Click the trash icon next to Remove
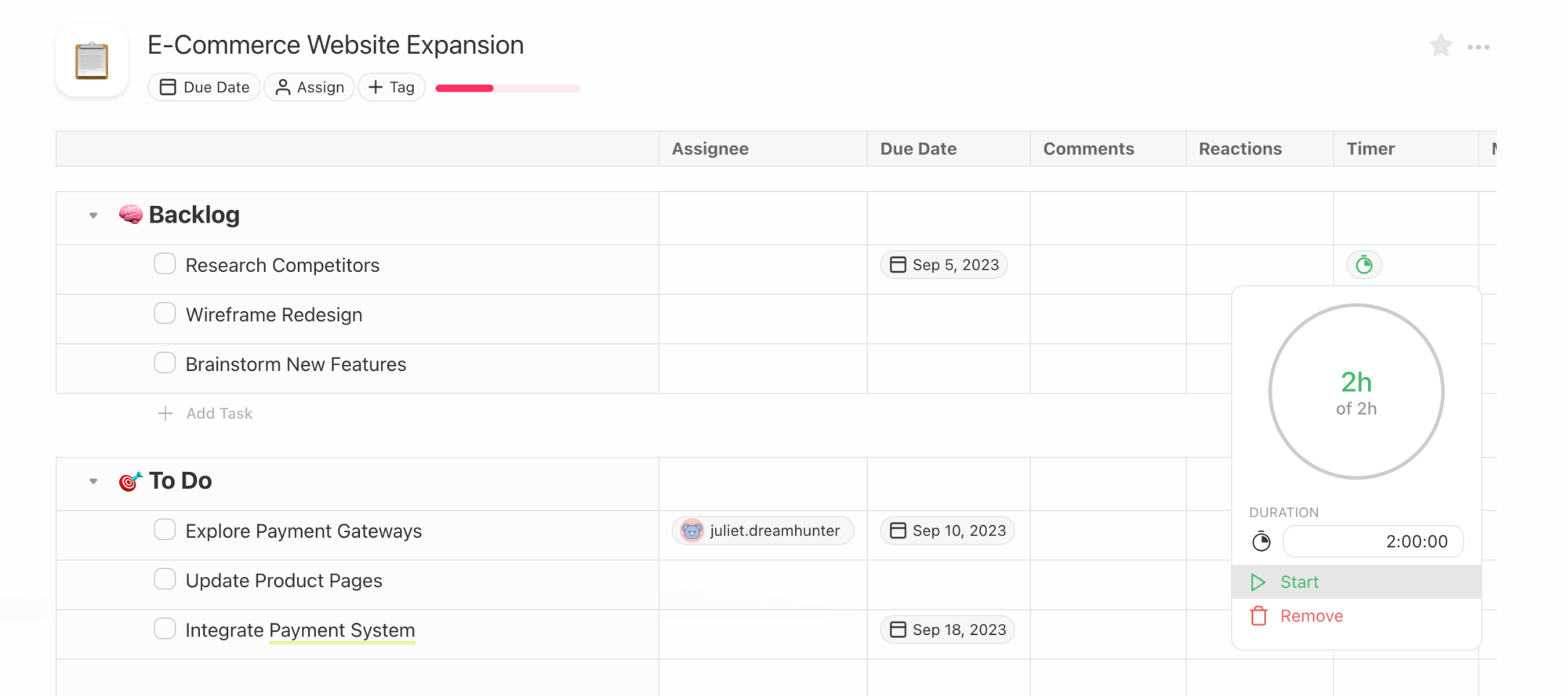The width and height of the screenshot is (1568, 696). [x=1259, y=616]
